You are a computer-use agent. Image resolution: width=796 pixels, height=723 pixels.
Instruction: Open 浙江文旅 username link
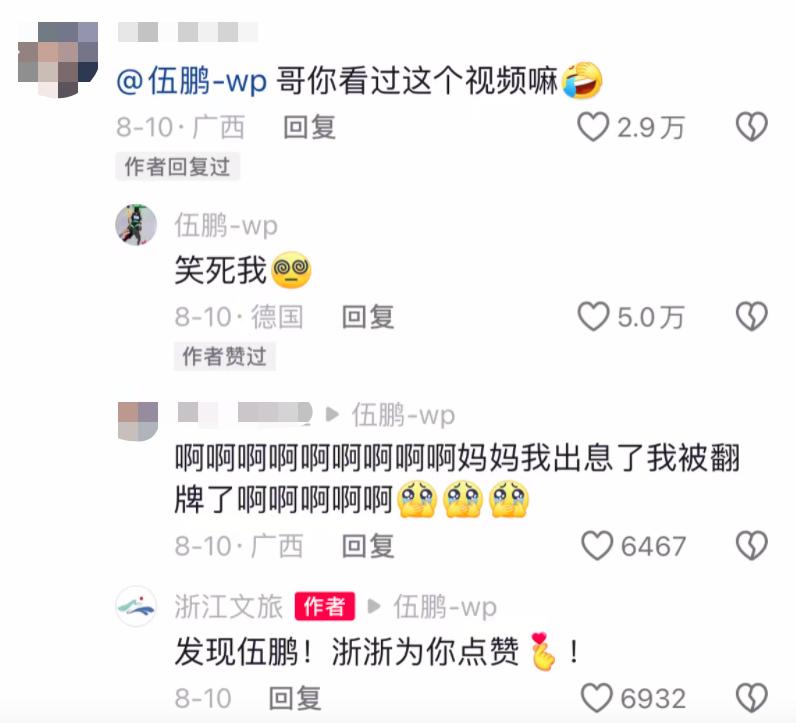pos(228,606)
